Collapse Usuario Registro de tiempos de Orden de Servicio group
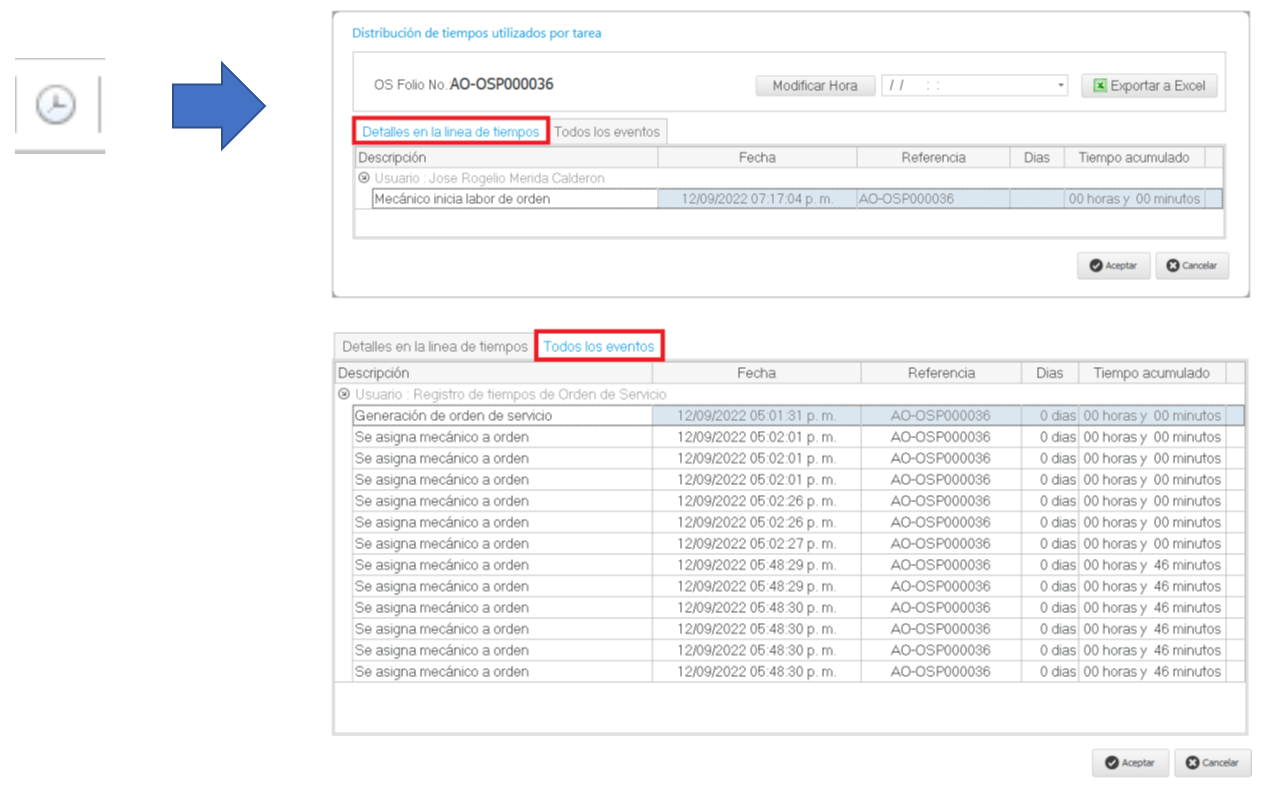The width and height of the screenshot is (1269, 785). point(344,394)
